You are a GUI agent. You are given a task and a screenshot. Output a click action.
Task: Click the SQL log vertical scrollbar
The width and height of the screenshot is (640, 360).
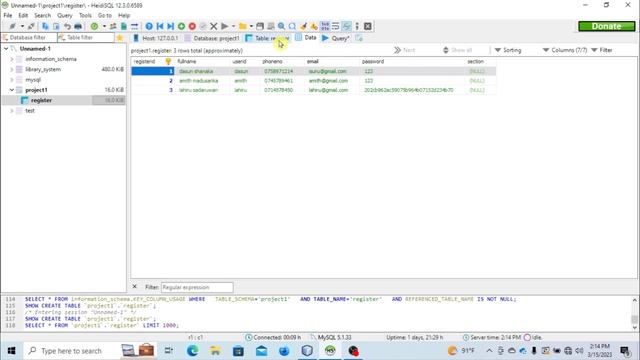[x=635, y=313]
